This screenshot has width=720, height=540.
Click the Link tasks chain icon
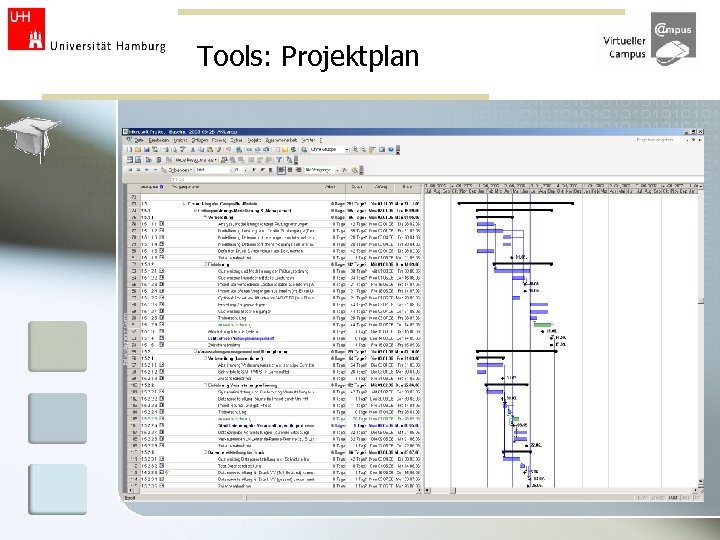point(249,149)
